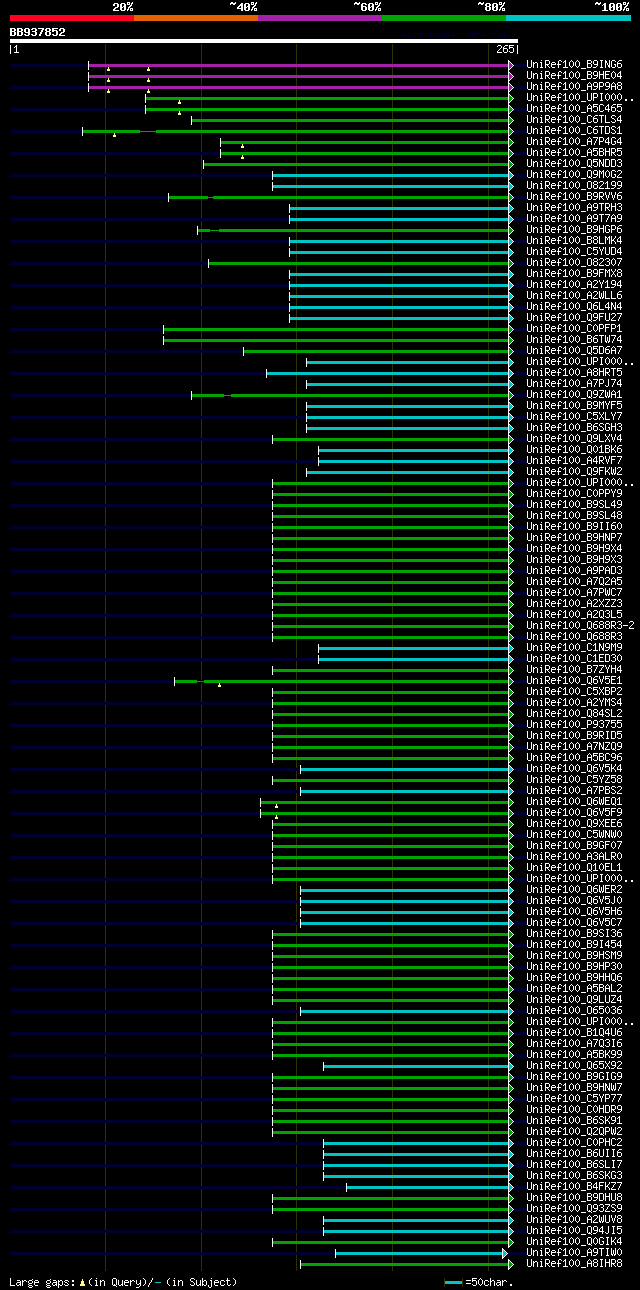Open hit UniRef100_C6TDS1
640x1290 pixels.
click(x=574, y=131)
